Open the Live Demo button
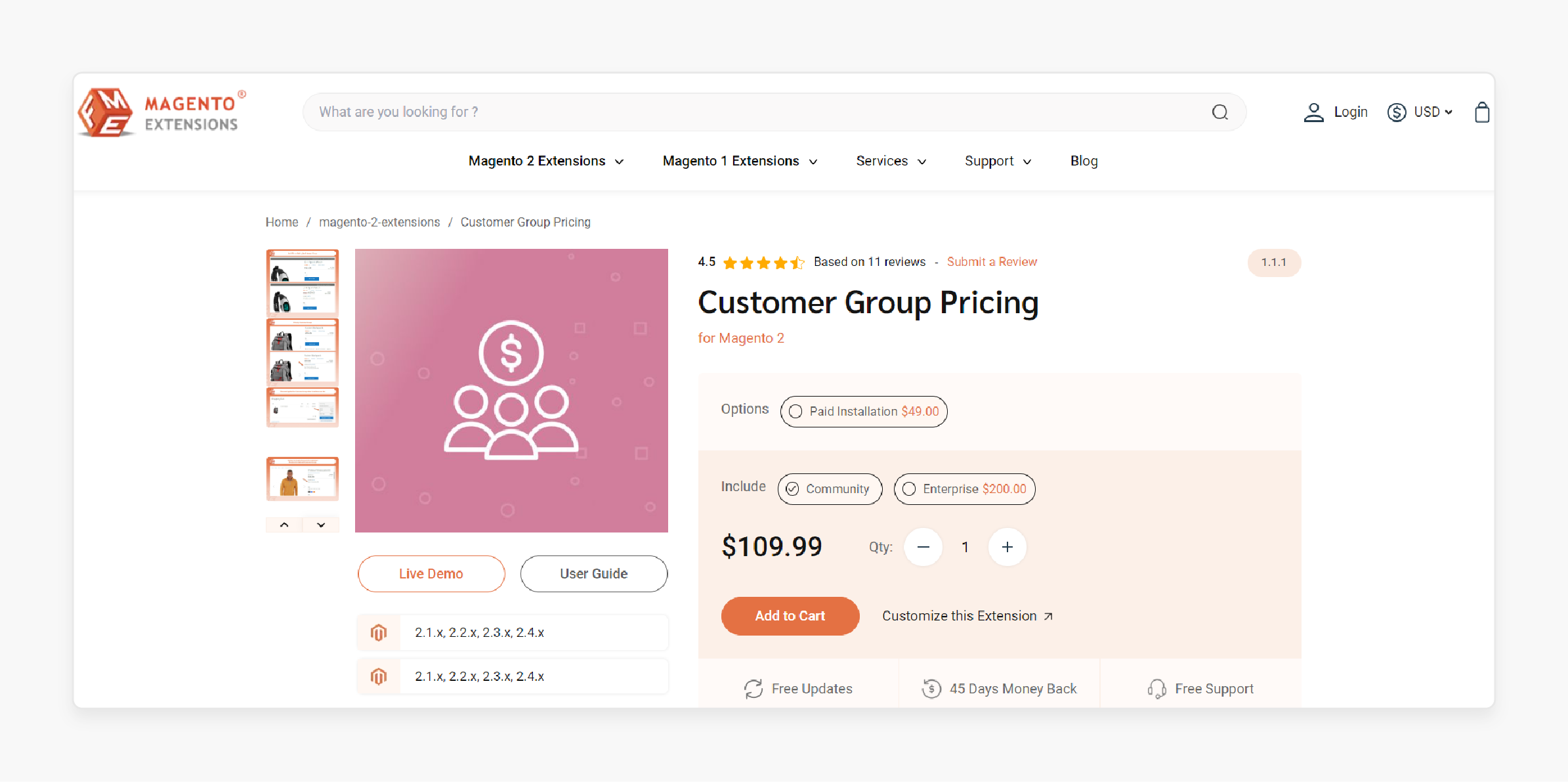Viewport: 1568px width, 782px height. click(x=431, y=574)
